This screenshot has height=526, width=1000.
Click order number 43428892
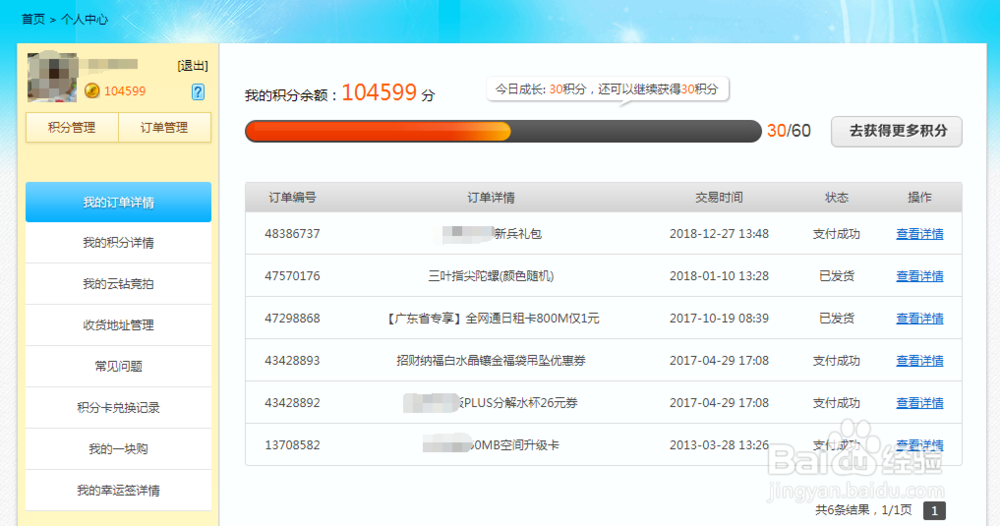coord(292,403)
